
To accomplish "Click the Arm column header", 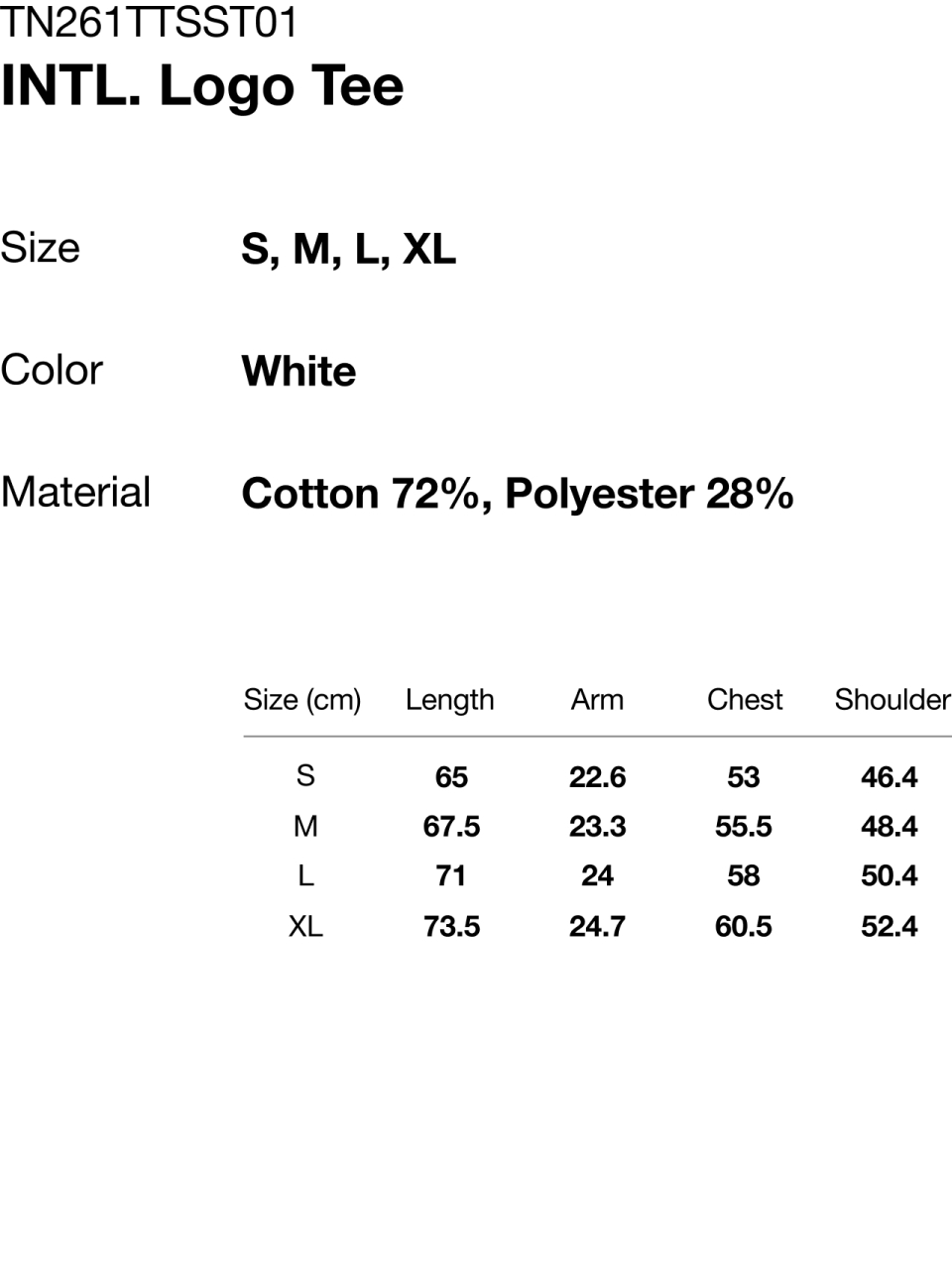I will (597, 700).
